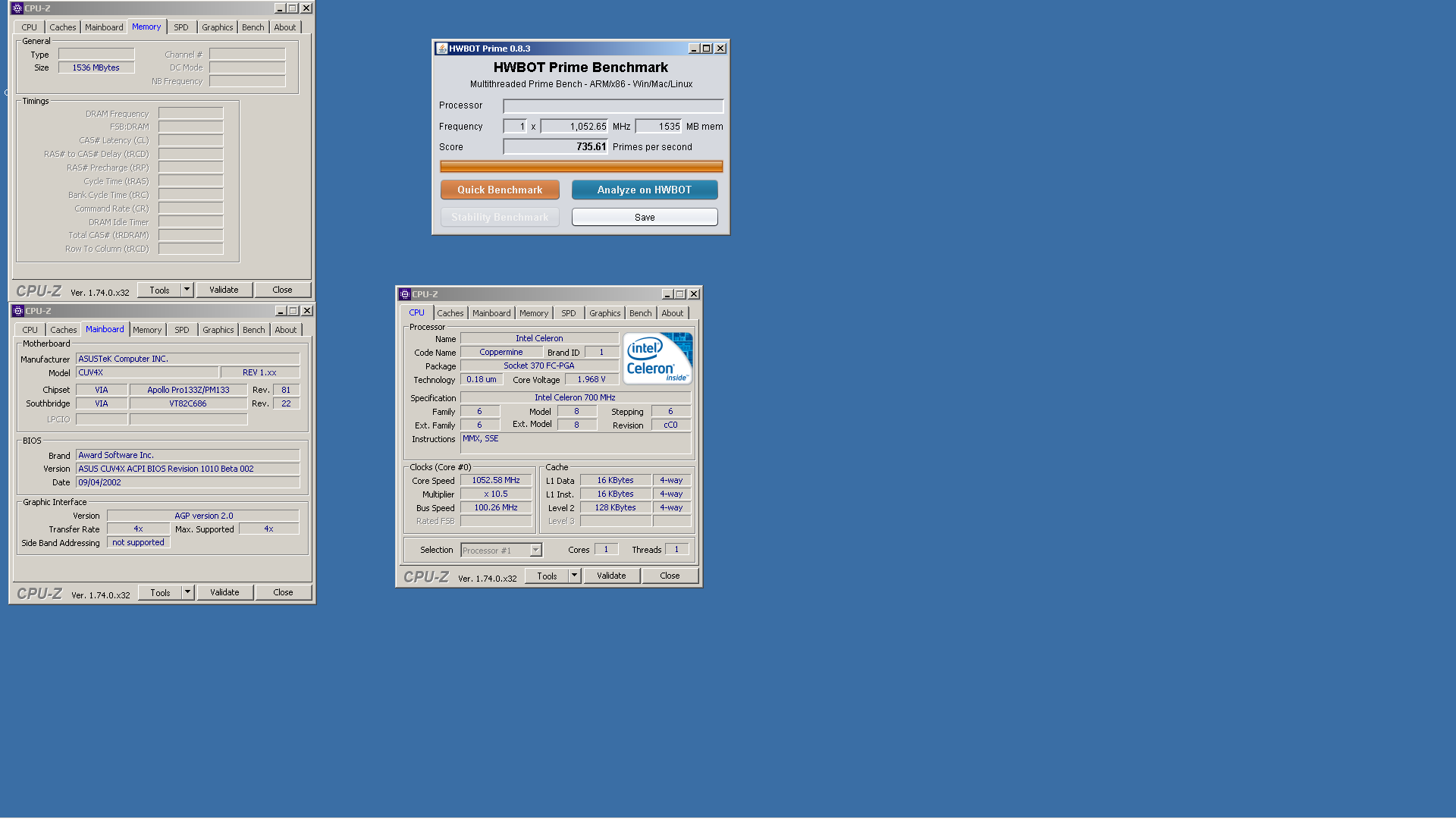This screenshot has height=819, width=1456.
Task: Click CPU-Z icon in the Memory window title bar
Action: point(17,8)
